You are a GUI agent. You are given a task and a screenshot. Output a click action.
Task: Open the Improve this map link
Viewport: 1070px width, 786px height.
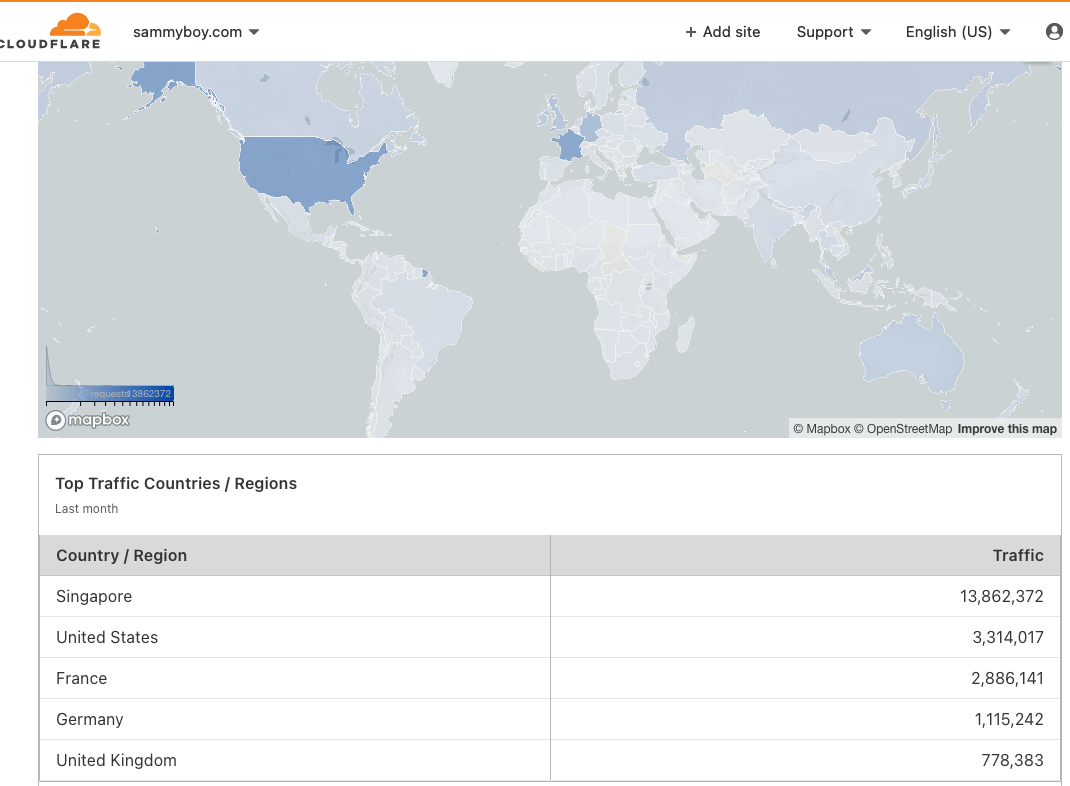[1006, 429]
